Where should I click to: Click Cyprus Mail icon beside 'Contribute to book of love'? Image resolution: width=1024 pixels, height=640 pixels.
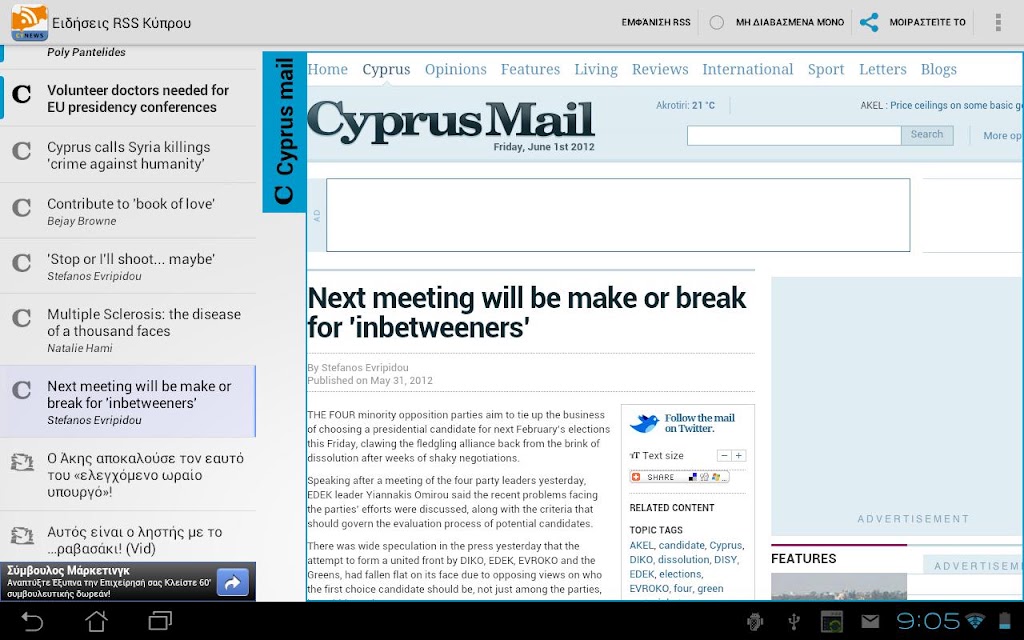coord(22,208)
